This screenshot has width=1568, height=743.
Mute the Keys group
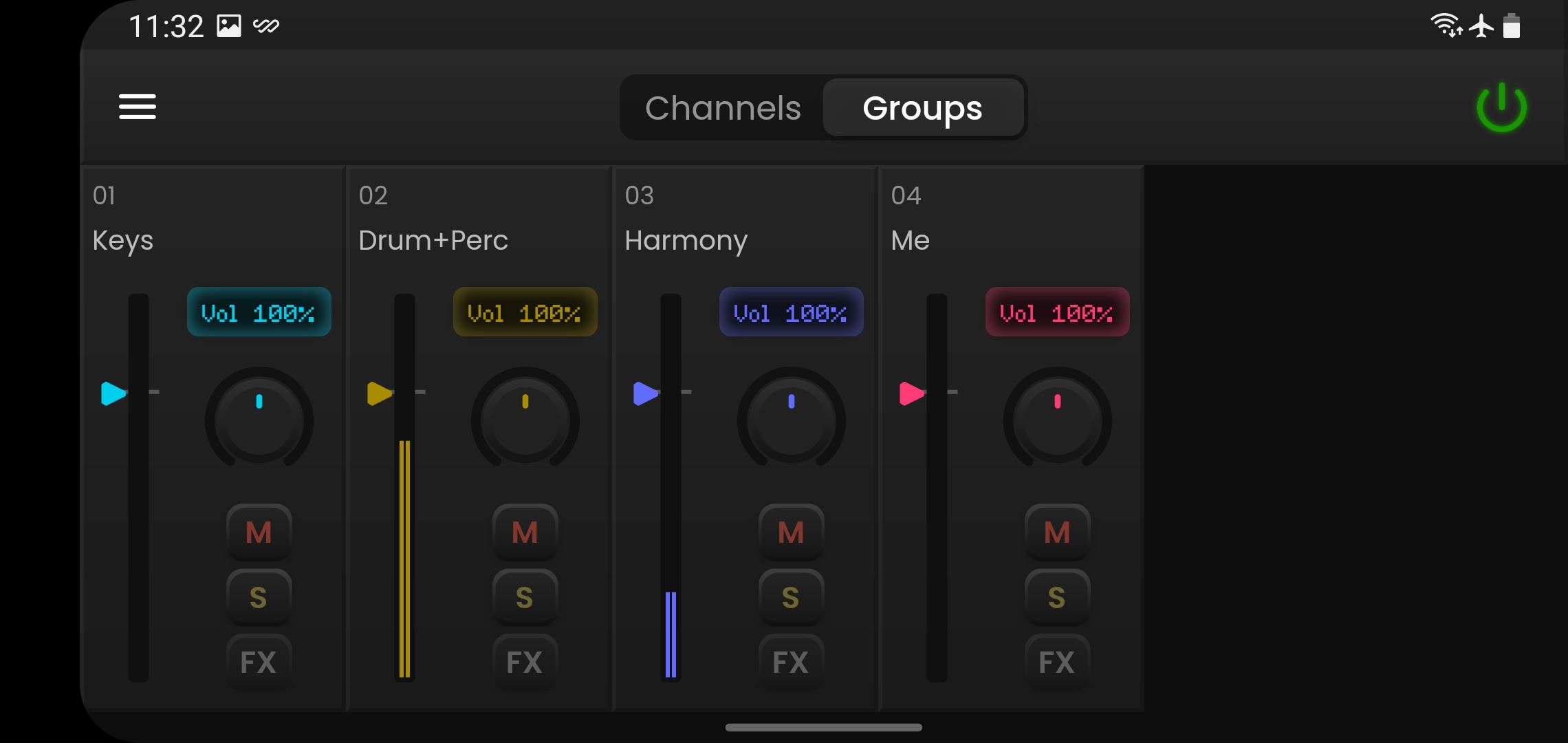[259, 532]
